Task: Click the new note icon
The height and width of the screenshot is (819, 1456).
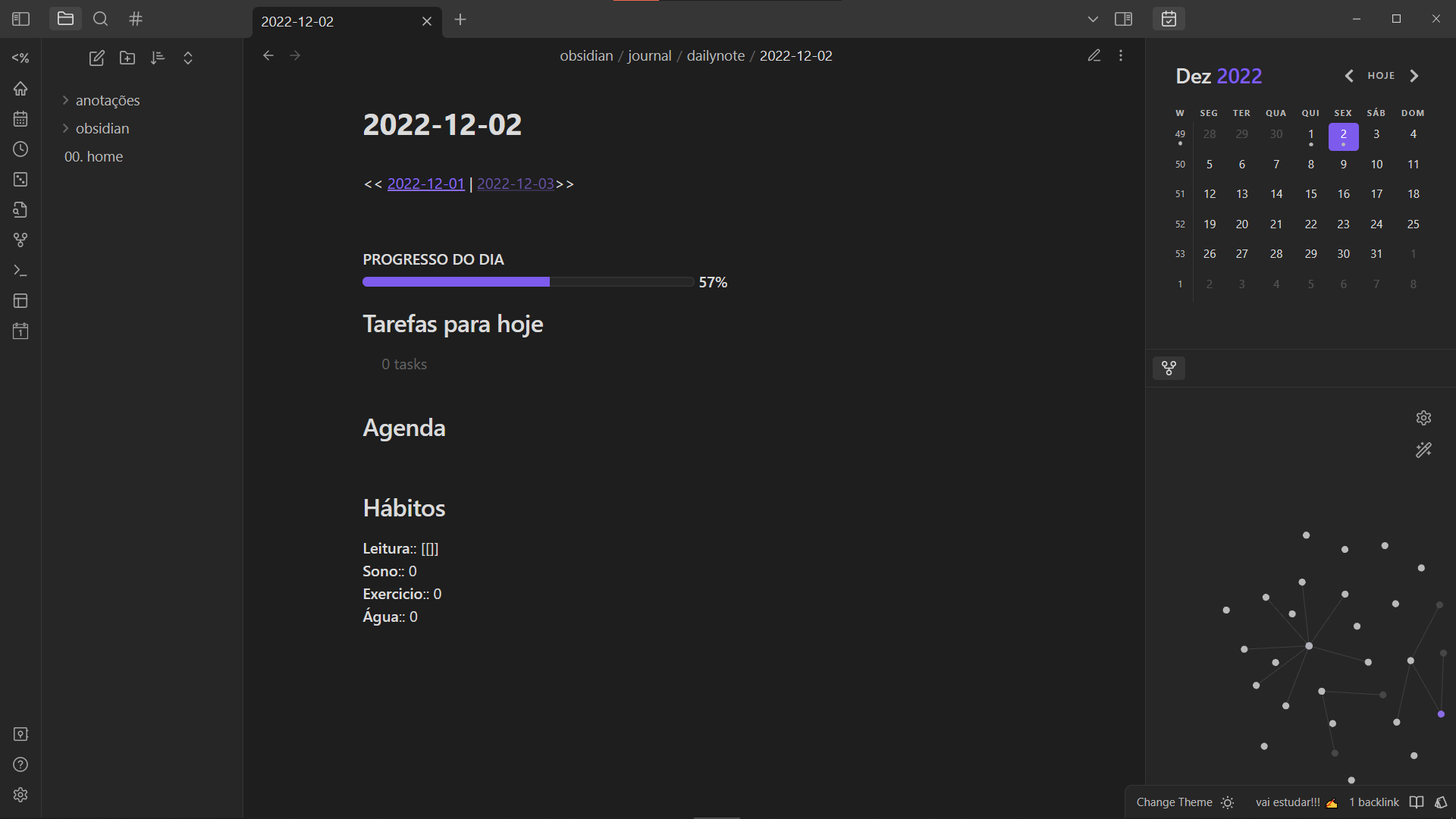Action: 96,58
